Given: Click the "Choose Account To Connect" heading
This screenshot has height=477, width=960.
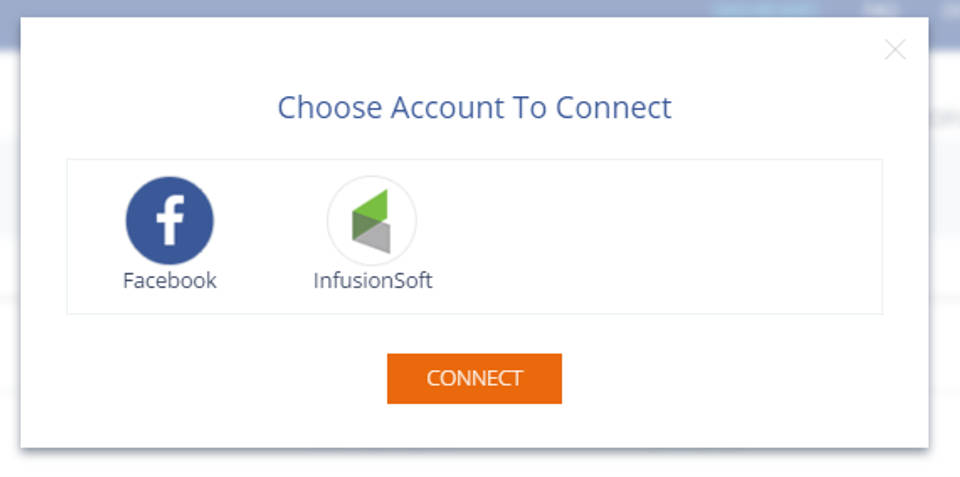Looking at the screenshot, I should click(x=474, y=107).
